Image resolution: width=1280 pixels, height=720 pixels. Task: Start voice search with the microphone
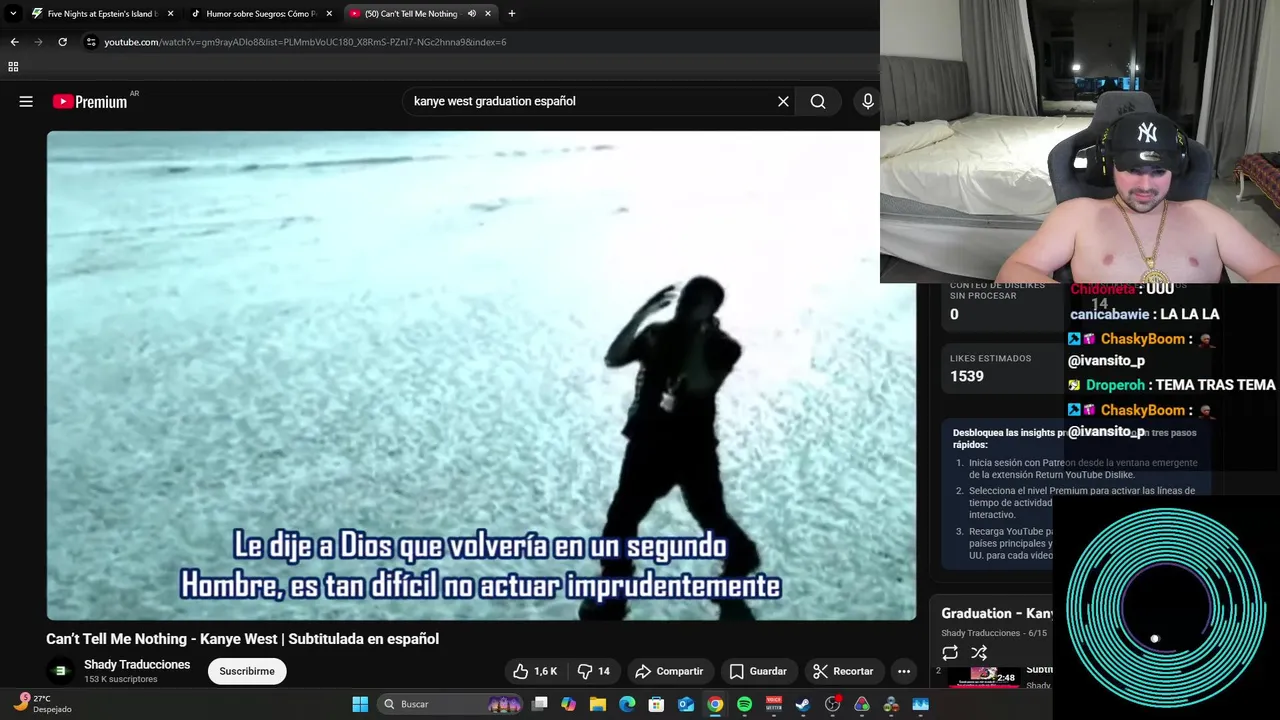coord(867,101)
